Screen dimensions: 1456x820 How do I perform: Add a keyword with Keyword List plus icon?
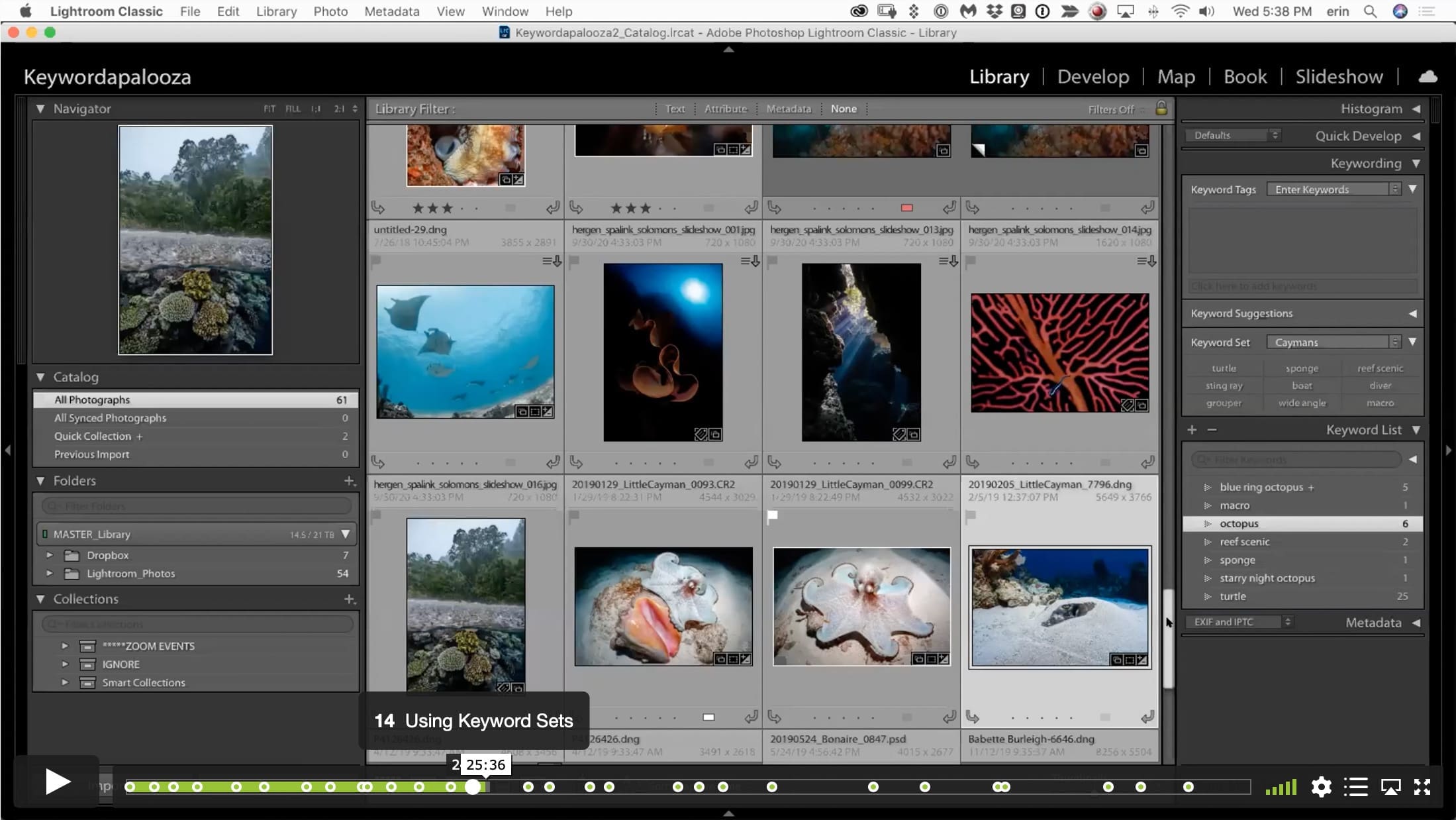click(1192, 430)
